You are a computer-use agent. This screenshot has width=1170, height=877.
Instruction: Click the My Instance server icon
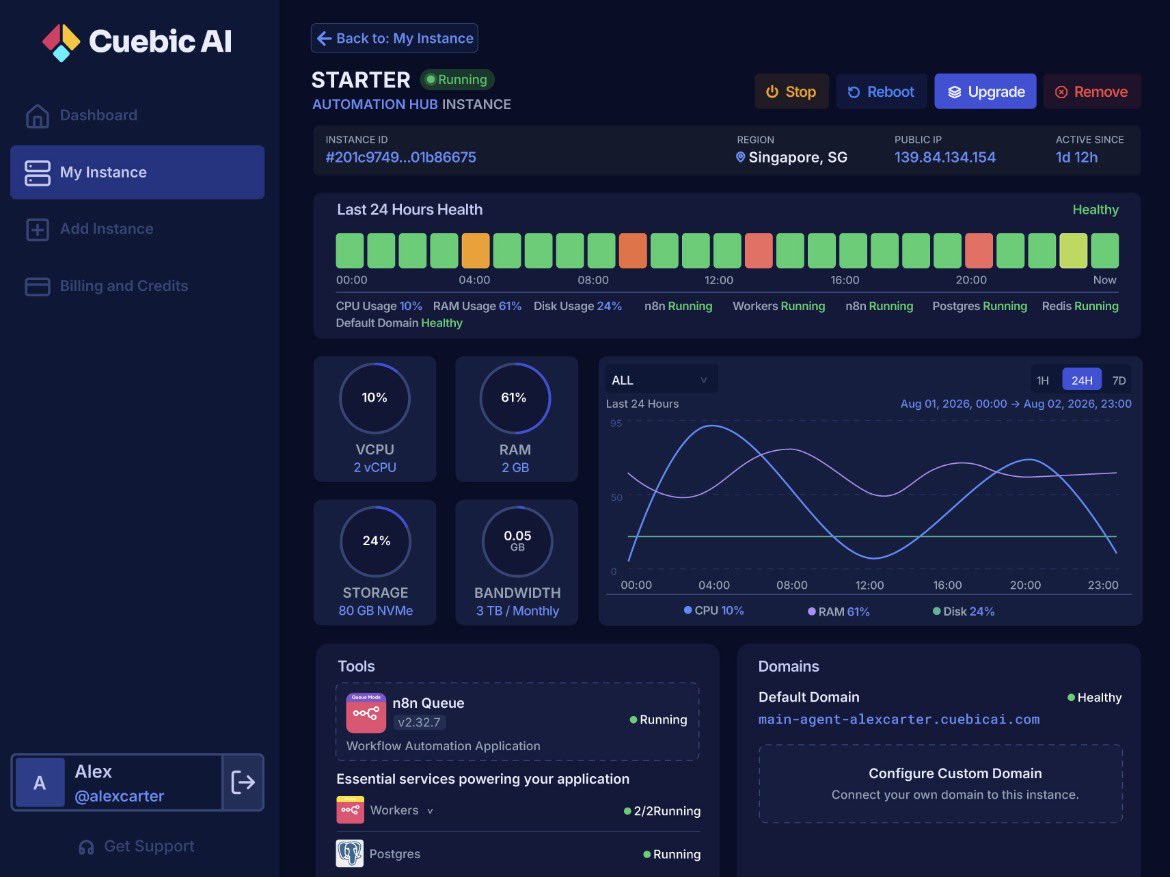(37, 172)
